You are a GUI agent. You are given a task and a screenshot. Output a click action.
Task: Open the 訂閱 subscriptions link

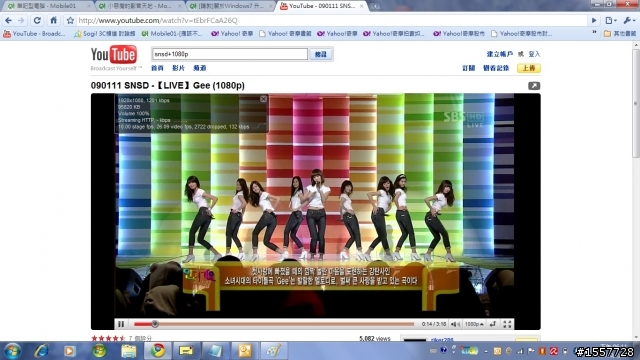[469, 68]
